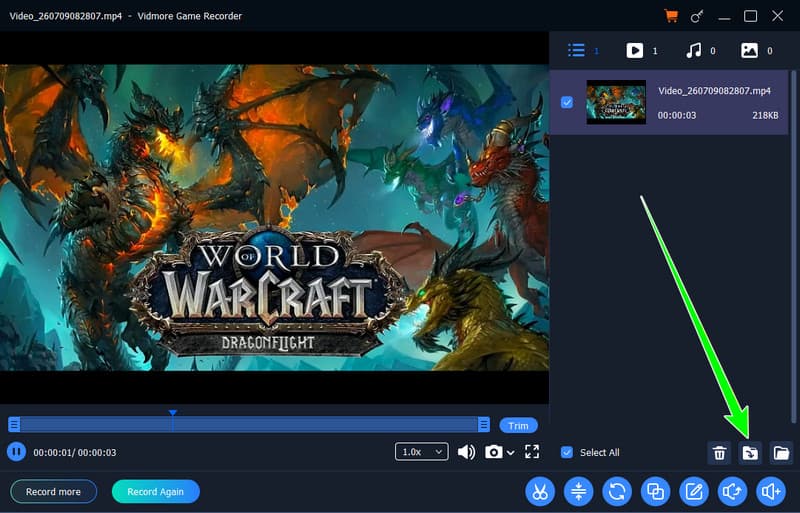The image size is (800, 513).
Task: Open the shopping cart purchase icon
Action: [x=671, y=16]
